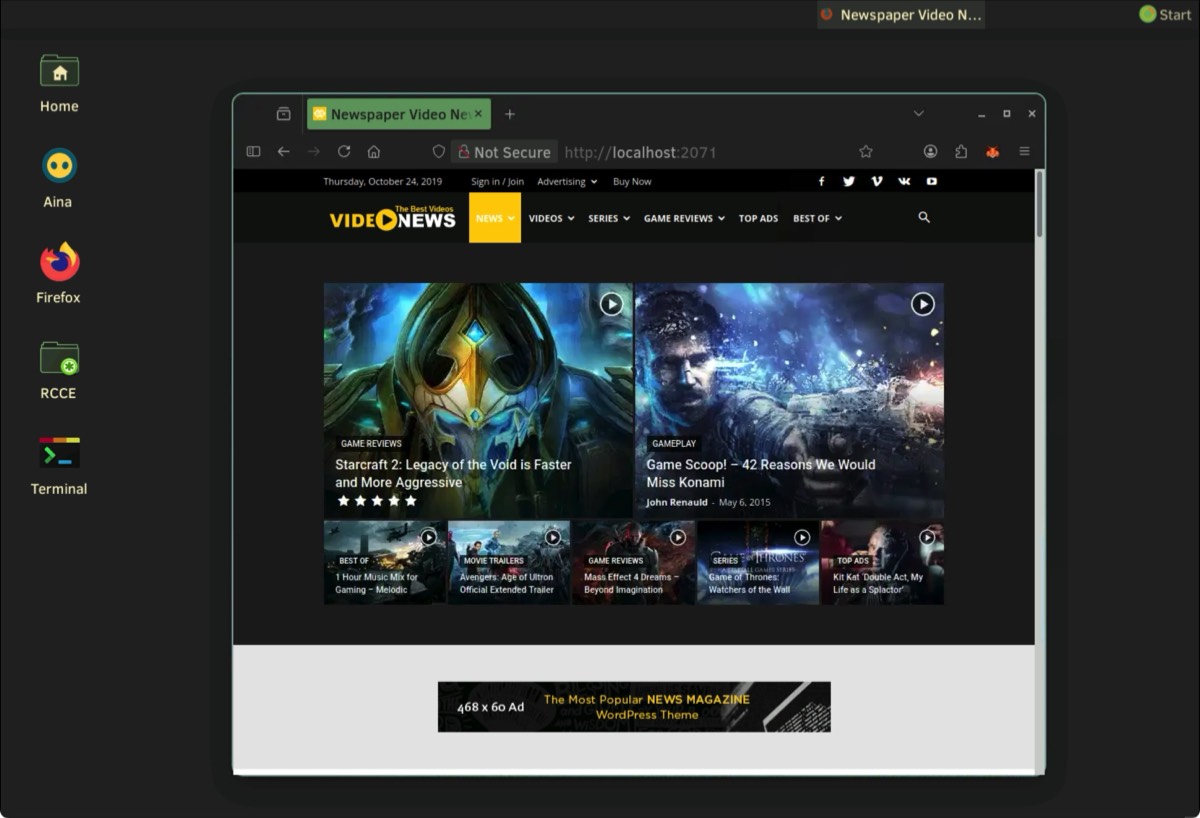The image size is (1200, 818).
Task: Go to browser home page icon
Action: [374, 152]
